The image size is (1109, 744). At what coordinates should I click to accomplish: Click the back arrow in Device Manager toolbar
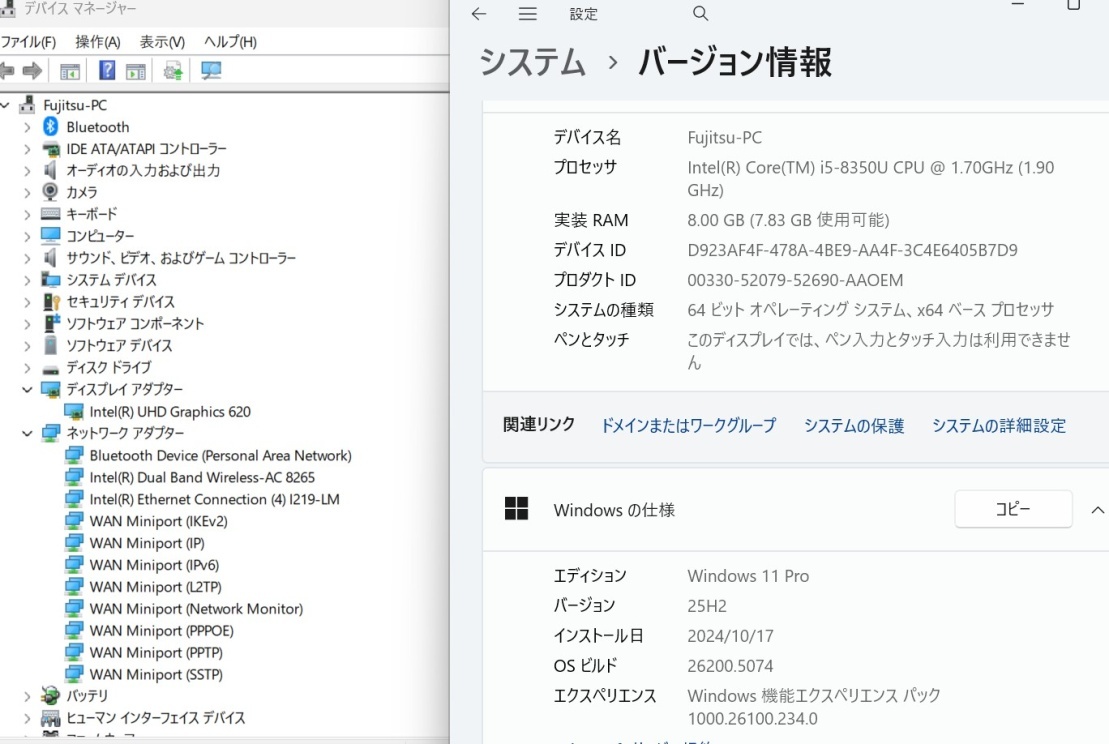coord(10,70)
